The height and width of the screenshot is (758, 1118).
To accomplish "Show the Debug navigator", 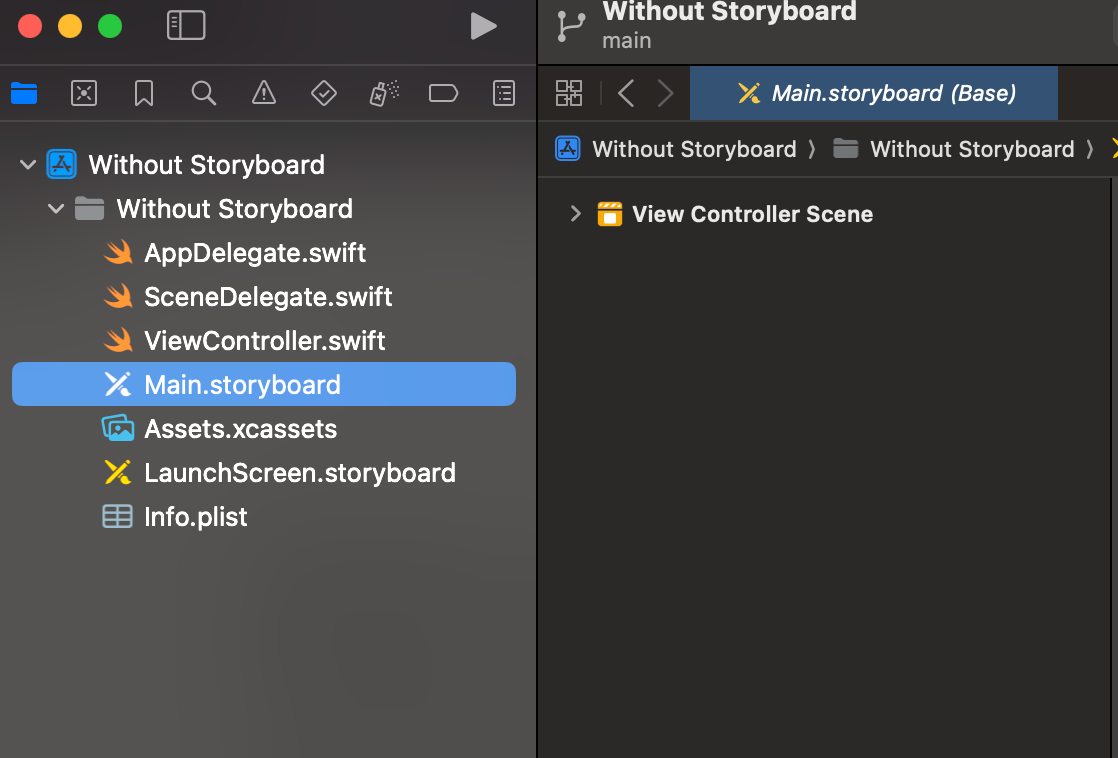I will (383, 92).
